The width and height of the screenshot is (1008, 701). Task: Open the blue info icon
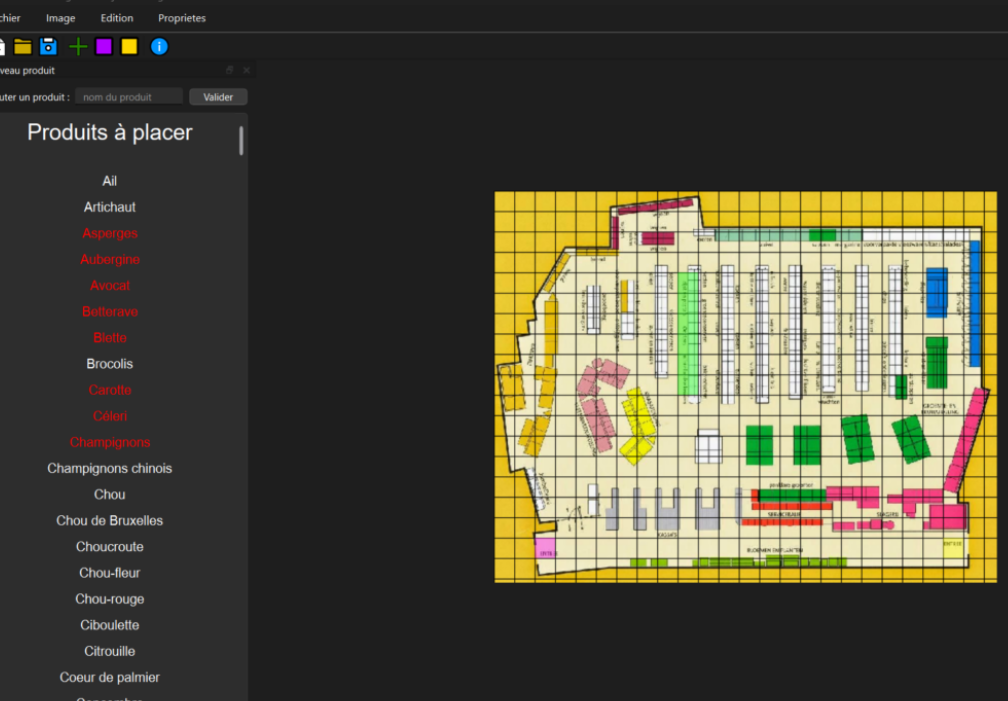158,46
